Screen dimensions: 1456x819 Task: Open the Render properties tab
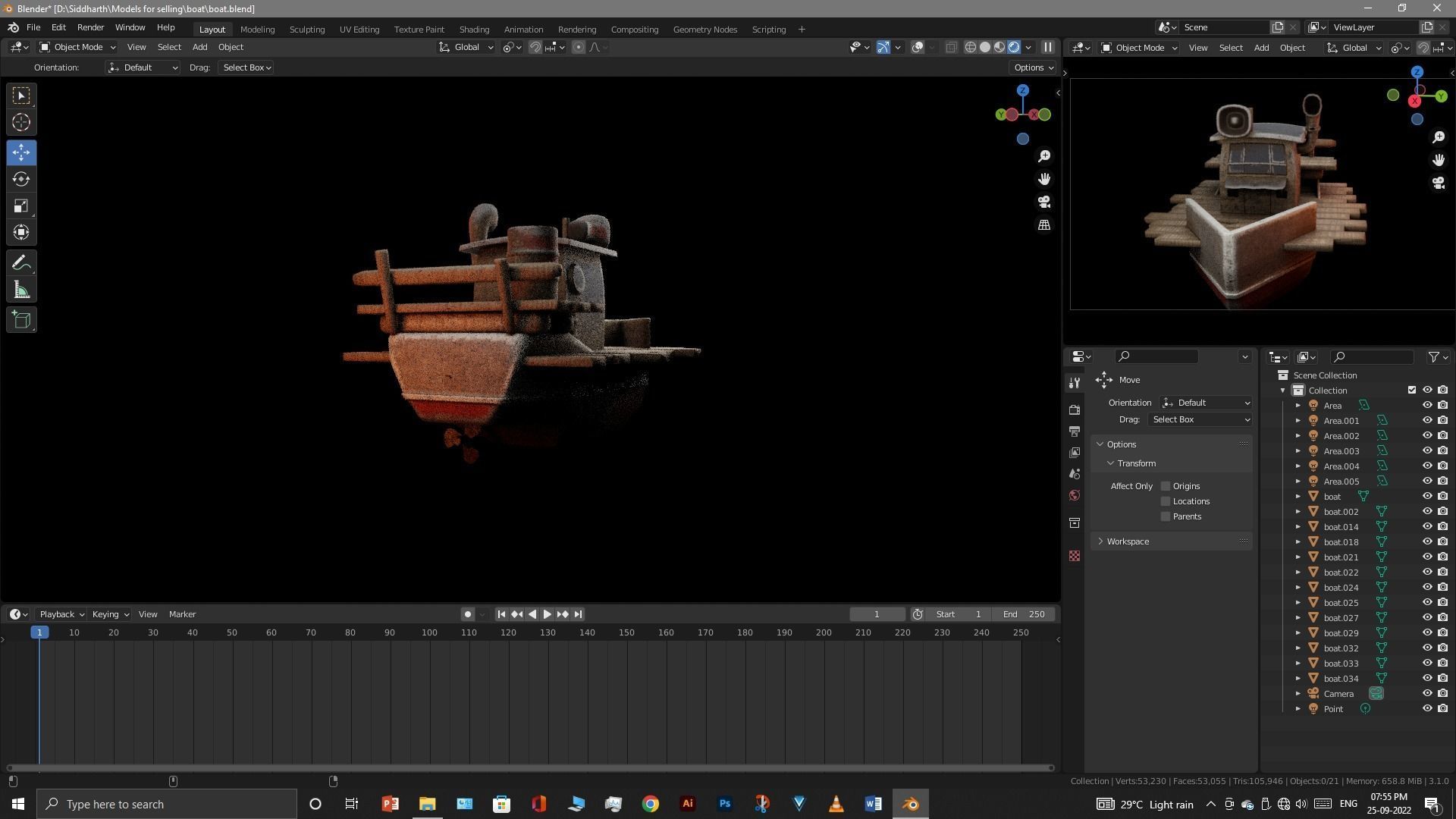pyautogui.click(x=1075, y=409)
